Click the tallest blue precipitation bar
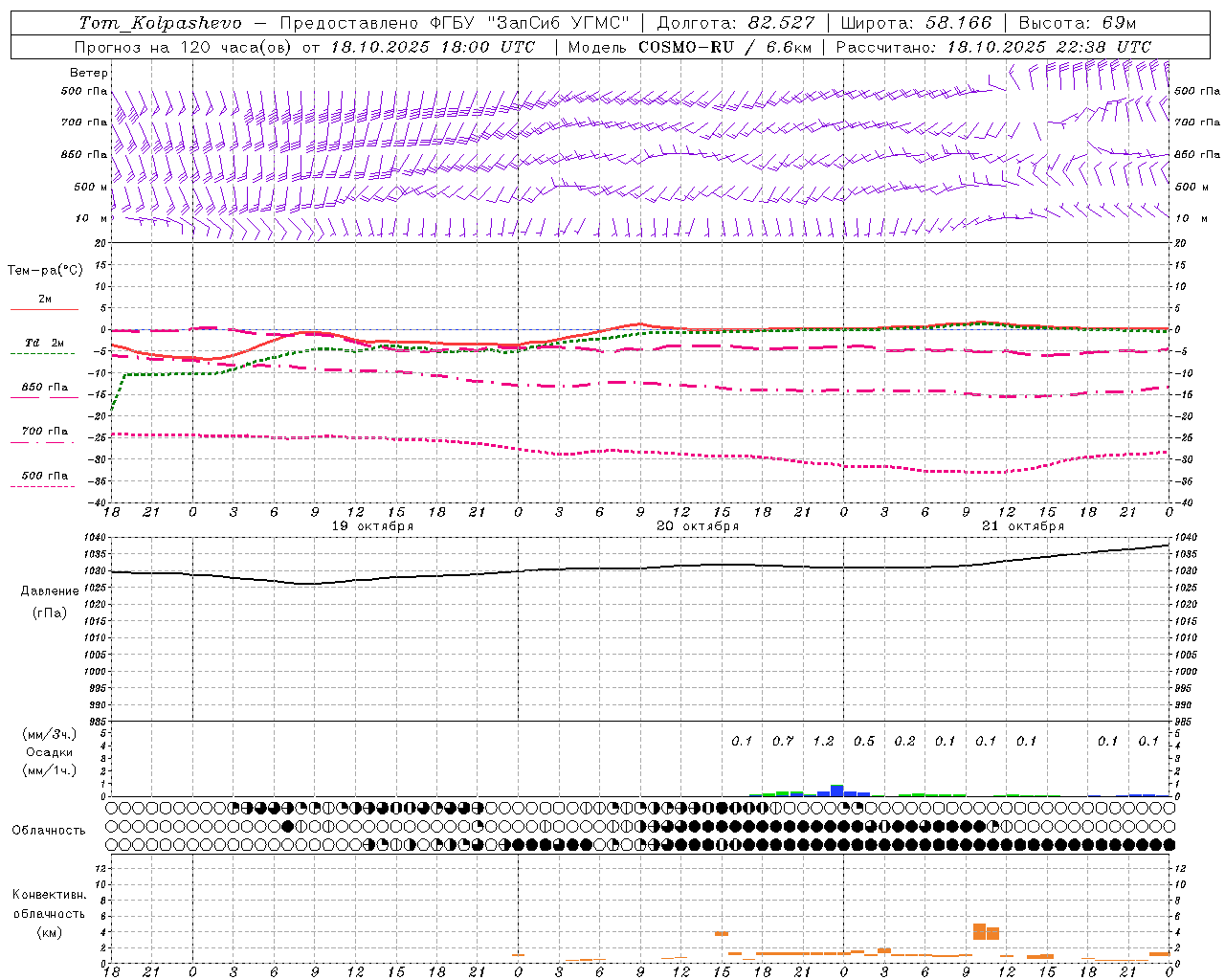 click(x=836, y=791)
